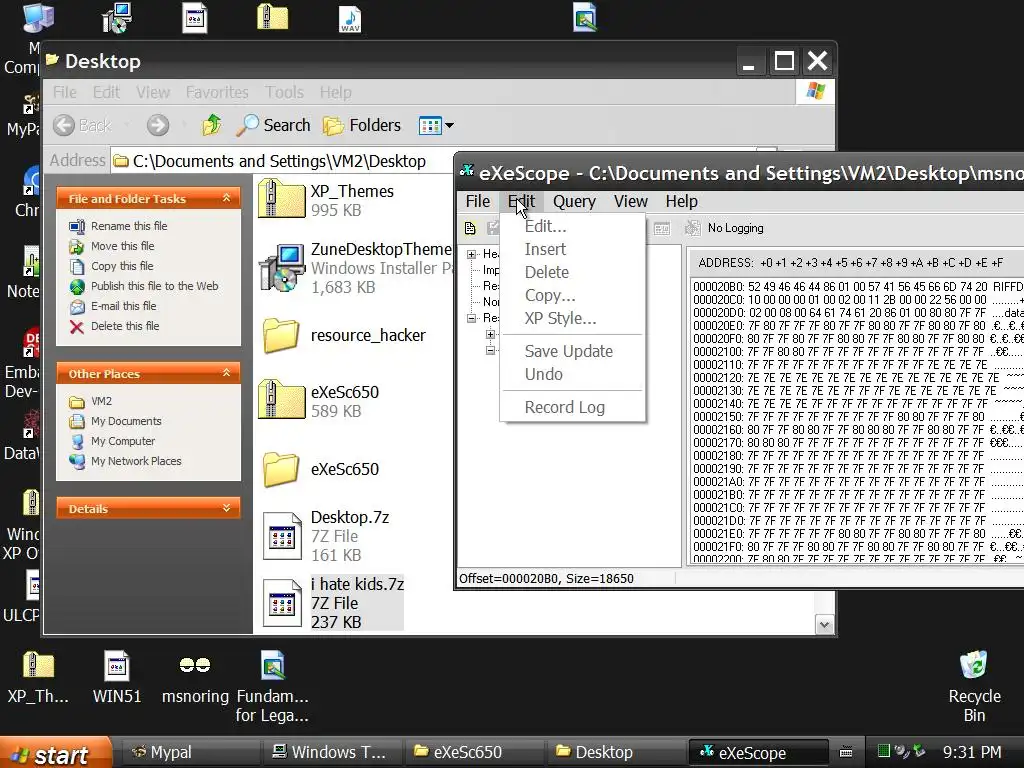Click the WAV file desktop icon at top
Screen dimensions: 1024x768
[x=350, y=19]
